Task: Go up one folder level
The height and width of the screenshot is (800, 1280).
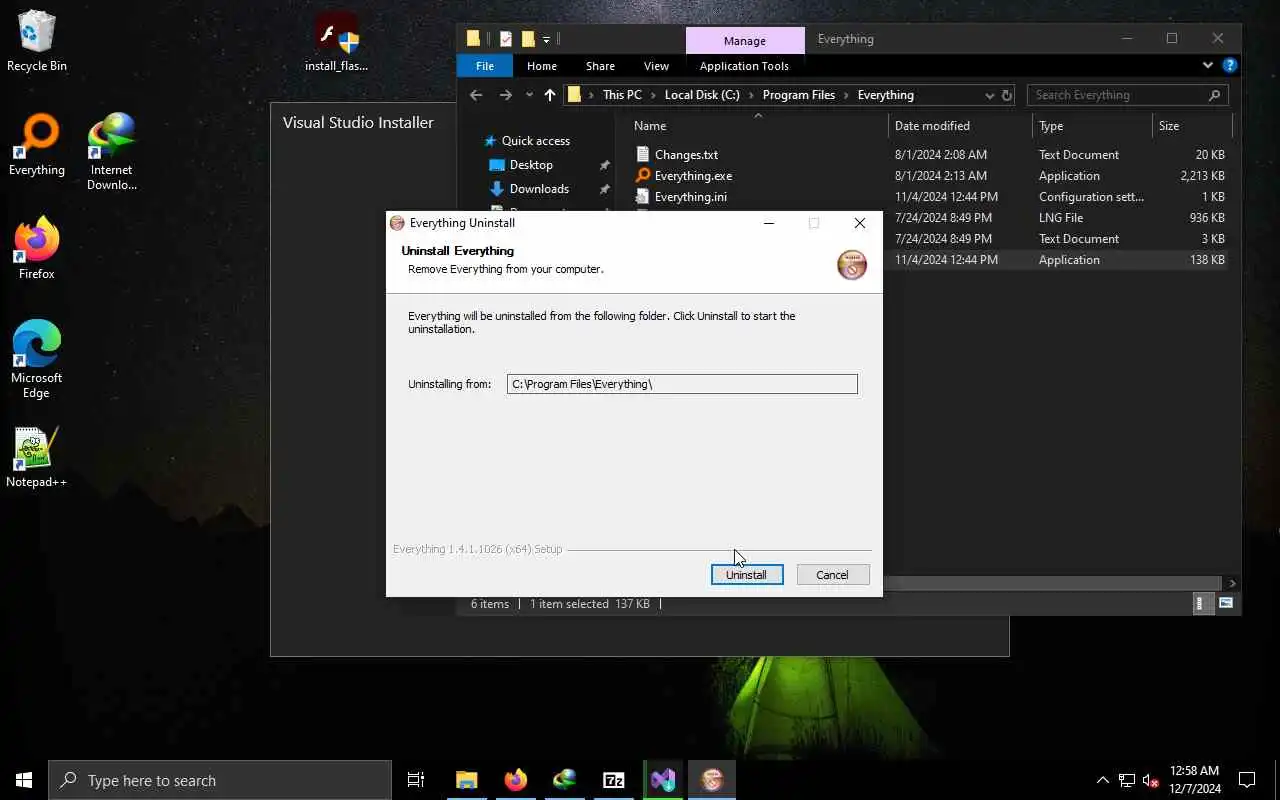Action: (550, 95)
